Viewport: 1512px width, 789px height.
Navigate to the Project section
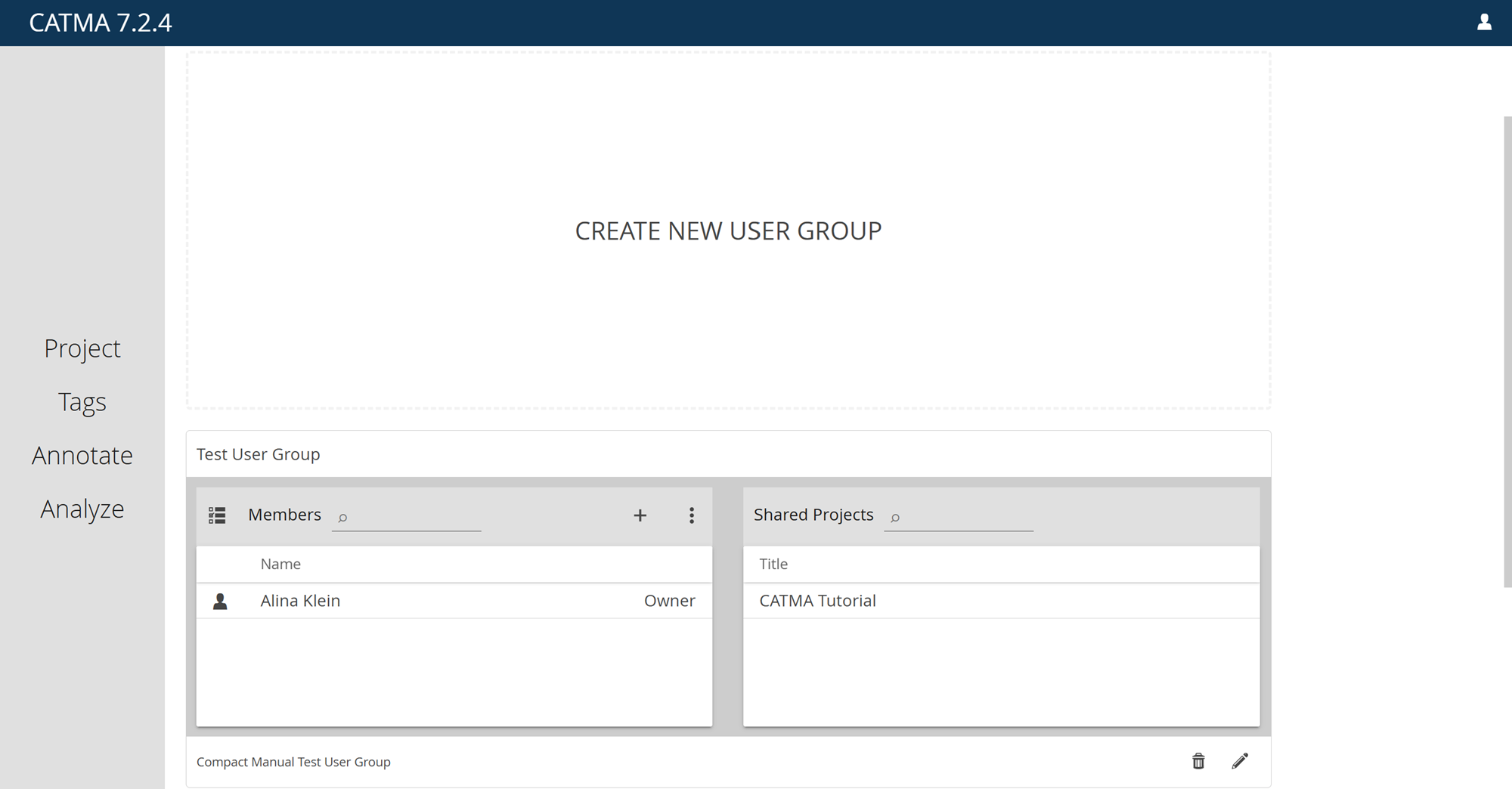(82, 348)
